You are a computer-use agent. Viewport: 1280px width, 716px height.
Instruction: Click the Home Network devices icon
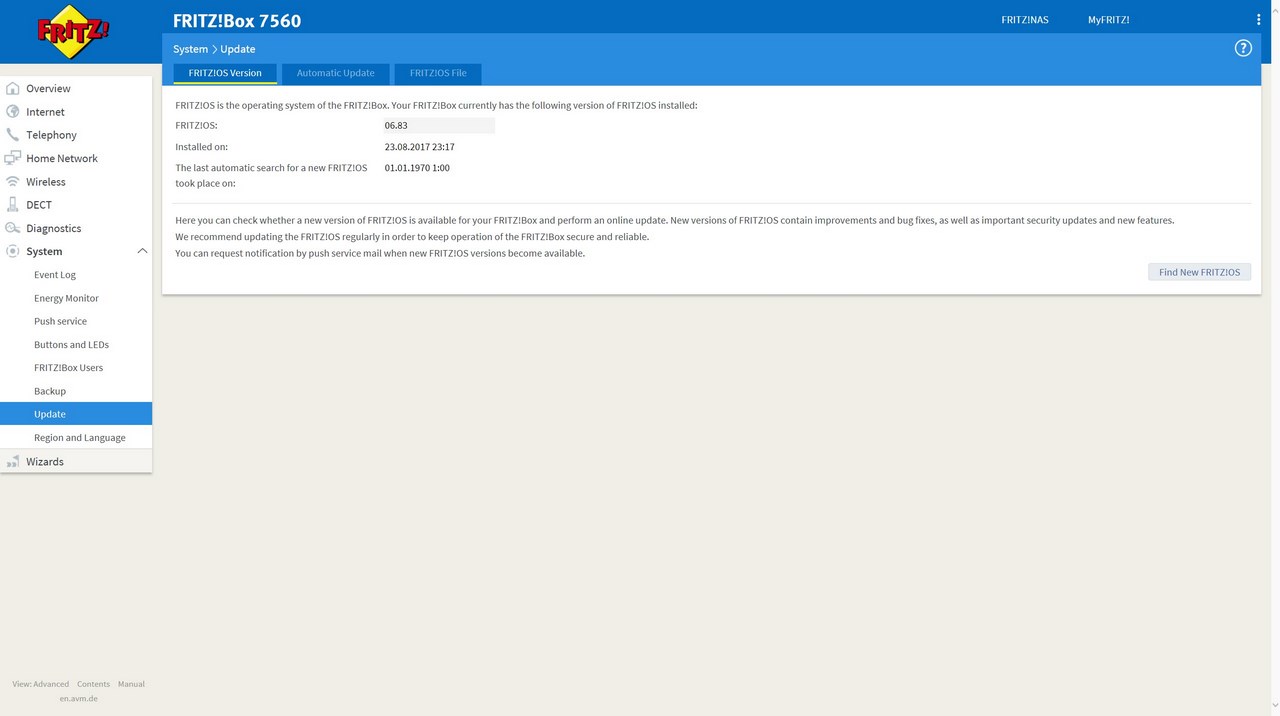tap(13, 158)
